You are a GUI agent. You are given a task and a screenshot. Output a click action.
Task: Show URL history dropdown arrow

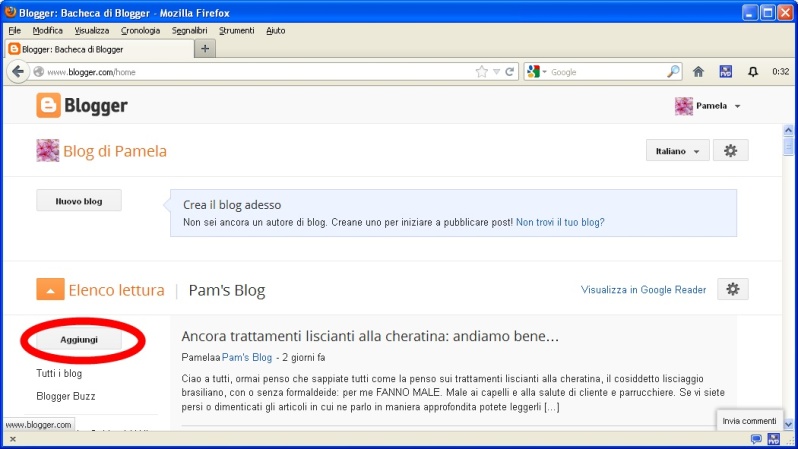496,72
